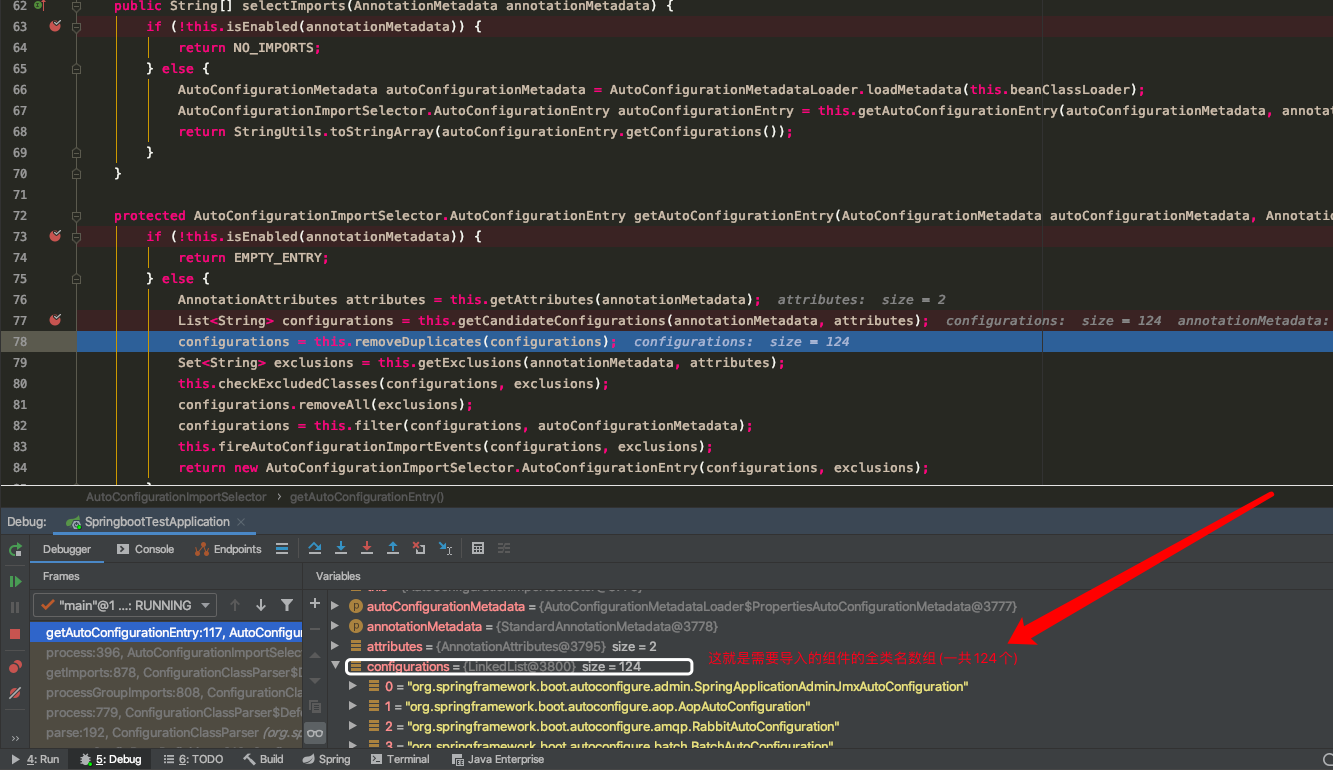Click the Run to Cursor icon

tap(446, 548)
